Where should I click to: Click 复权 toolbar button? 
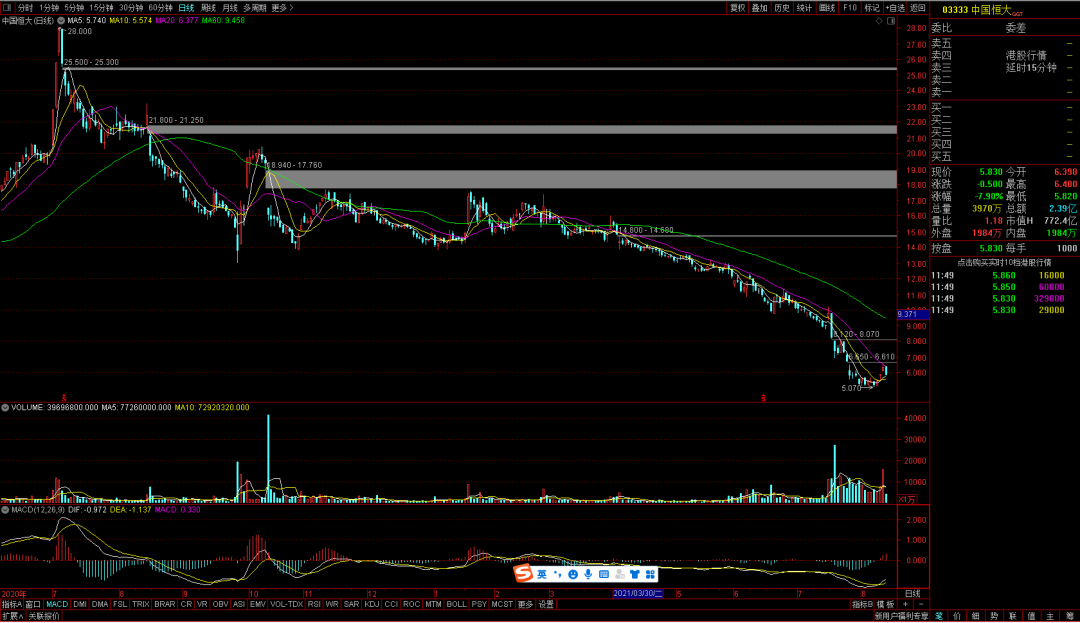coord(738,8)
